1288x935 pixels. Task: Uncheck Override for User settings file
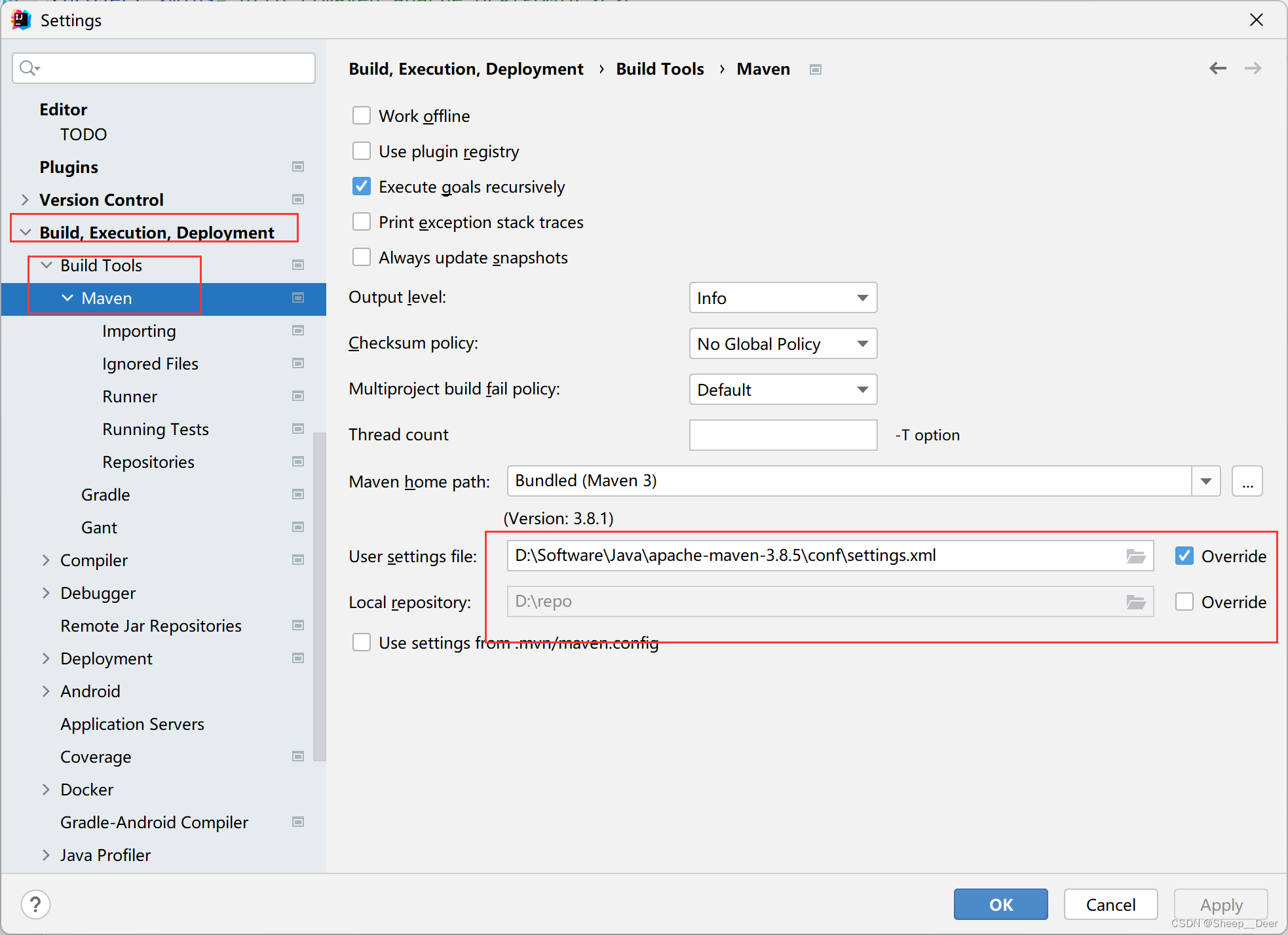coord(1184,556)
